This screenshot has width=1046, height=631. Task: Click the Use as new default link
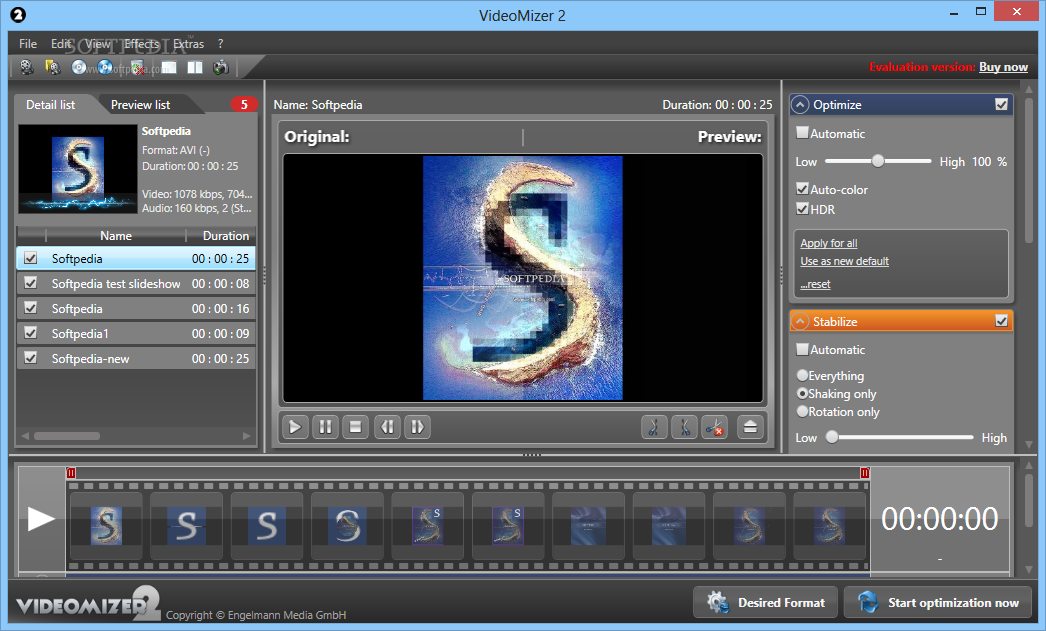pos(845,261)
